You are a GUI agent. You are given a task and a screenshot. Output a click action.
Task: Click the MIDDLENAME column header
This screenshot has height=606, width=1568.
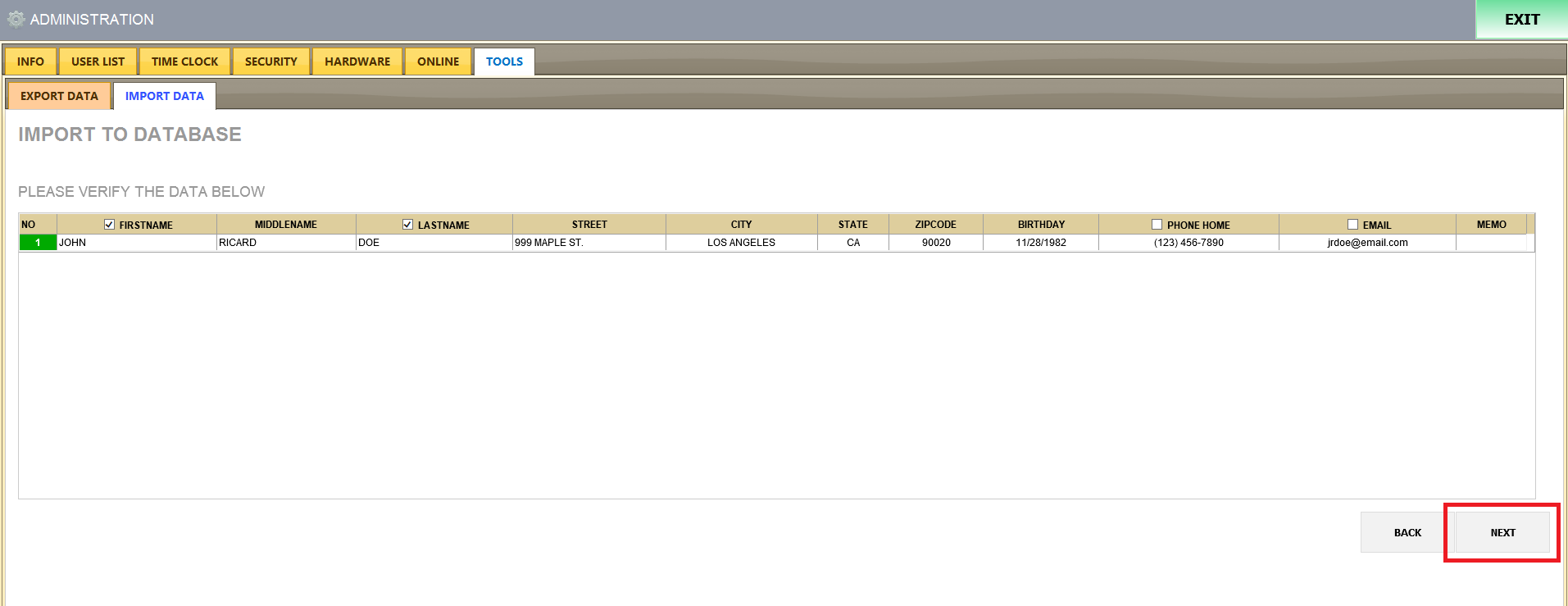285,225
